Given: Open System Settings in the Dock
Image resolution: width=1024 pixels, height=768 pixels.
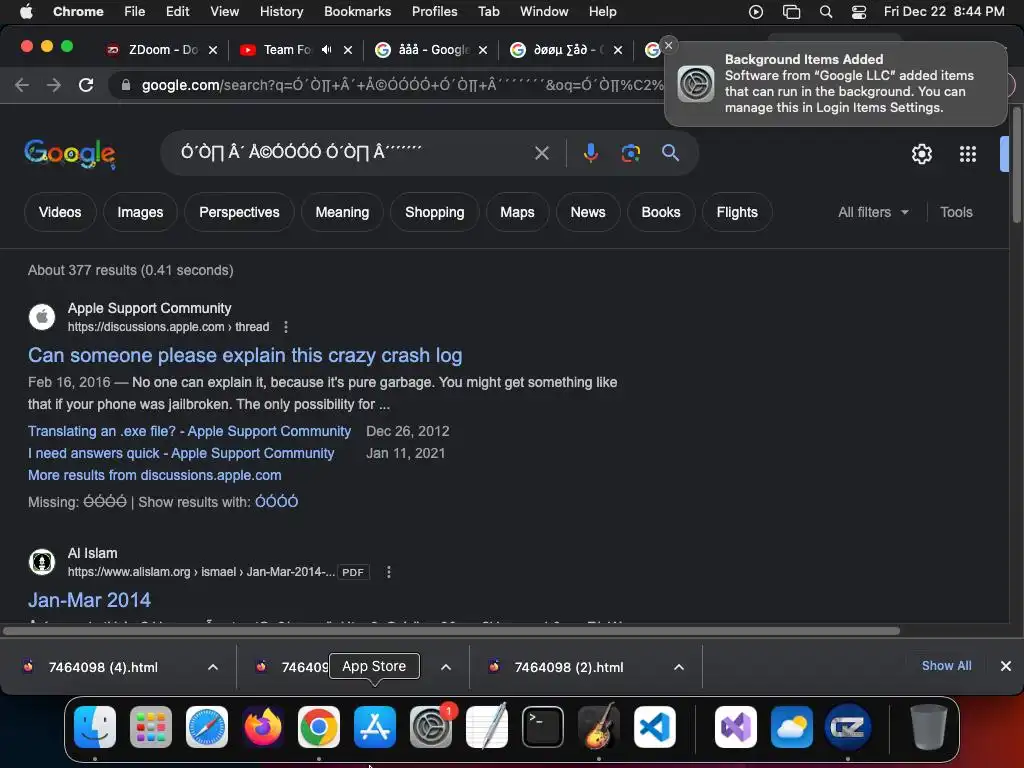Looking at the screenshot, I should pos(431,727).
